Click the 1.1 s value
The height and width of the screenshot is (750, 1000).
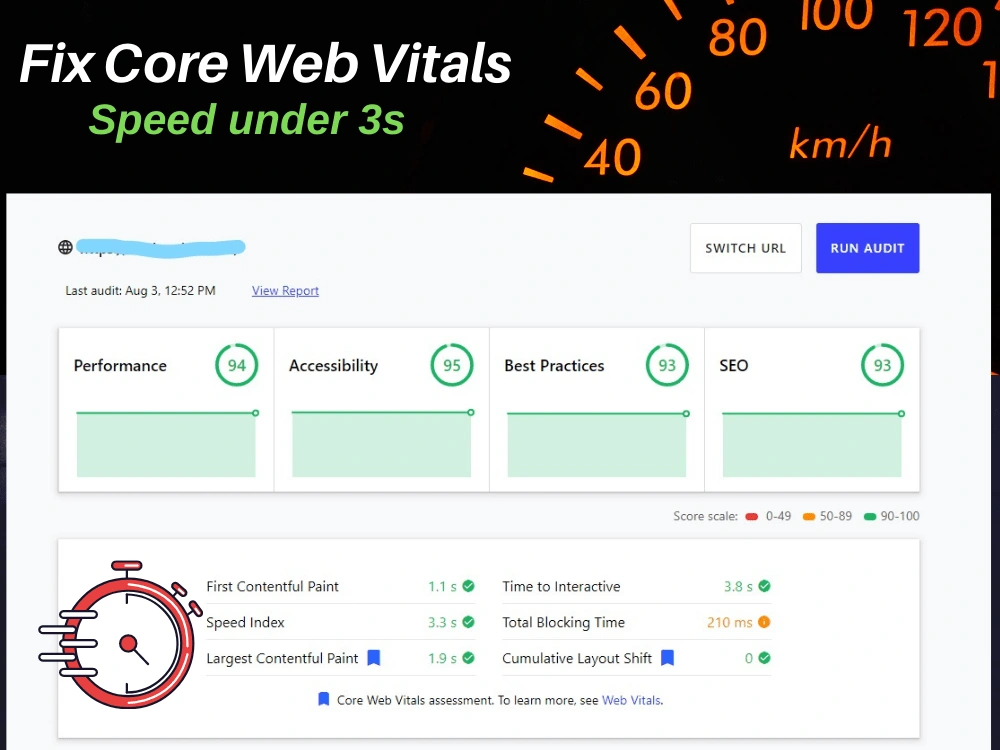[x=442, y=586]
